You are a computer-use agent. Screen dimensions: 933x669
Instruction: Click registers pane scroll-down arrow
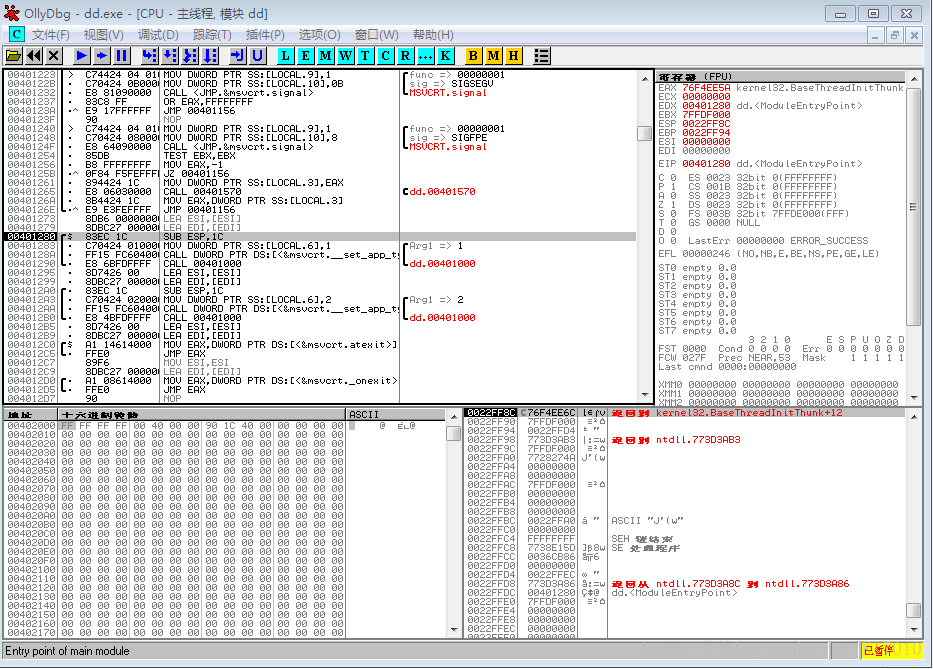click(914, 397)
